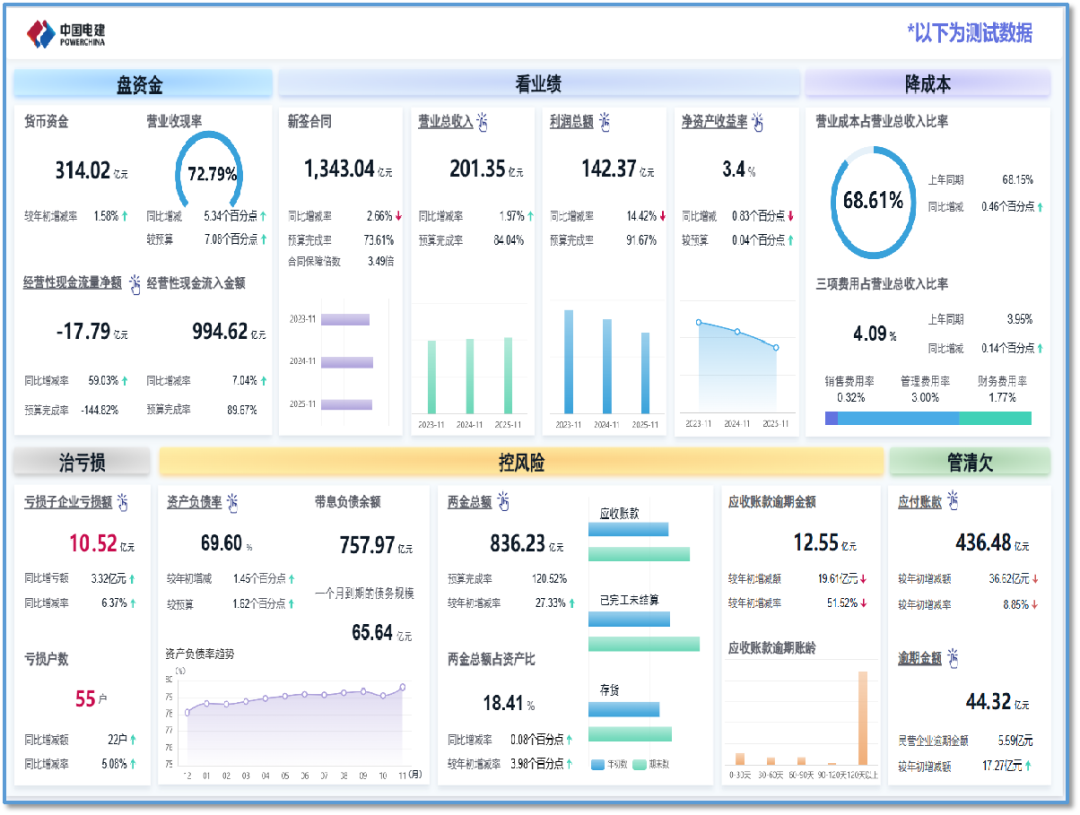Click the 两金总额 value 836.23
This screenshot has height=815, width=1080.
tap(517, 544)
